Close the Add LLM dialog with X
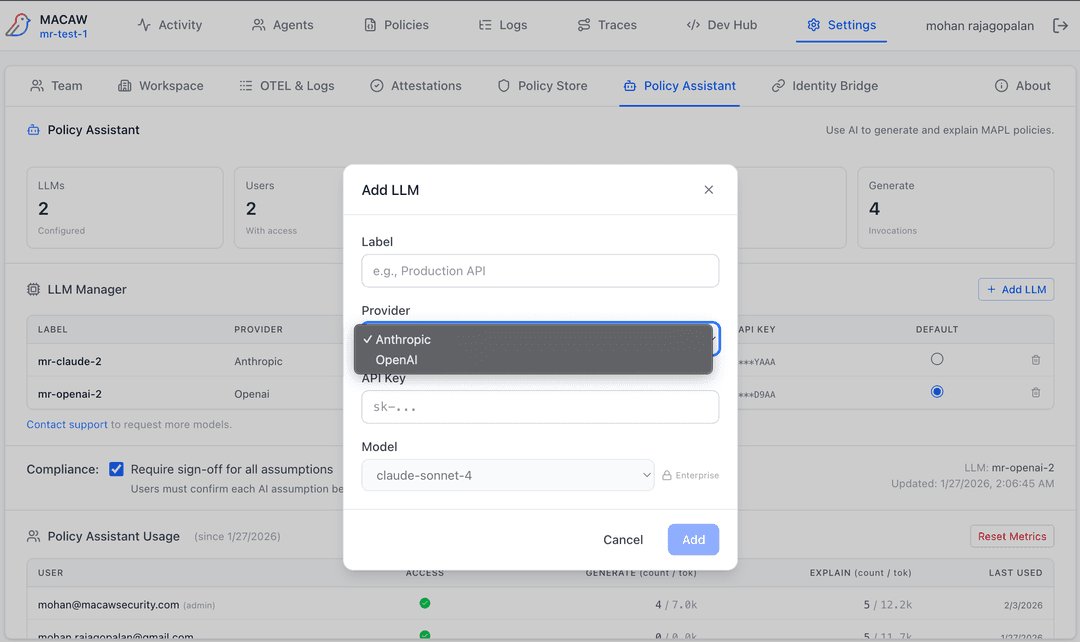 pos(709,190)
